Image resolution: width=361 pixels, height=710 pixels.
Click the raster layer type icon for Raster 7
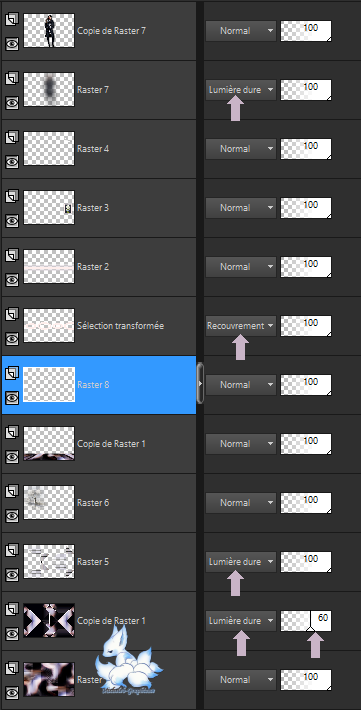pyautogui.click(x=11, y=78)
